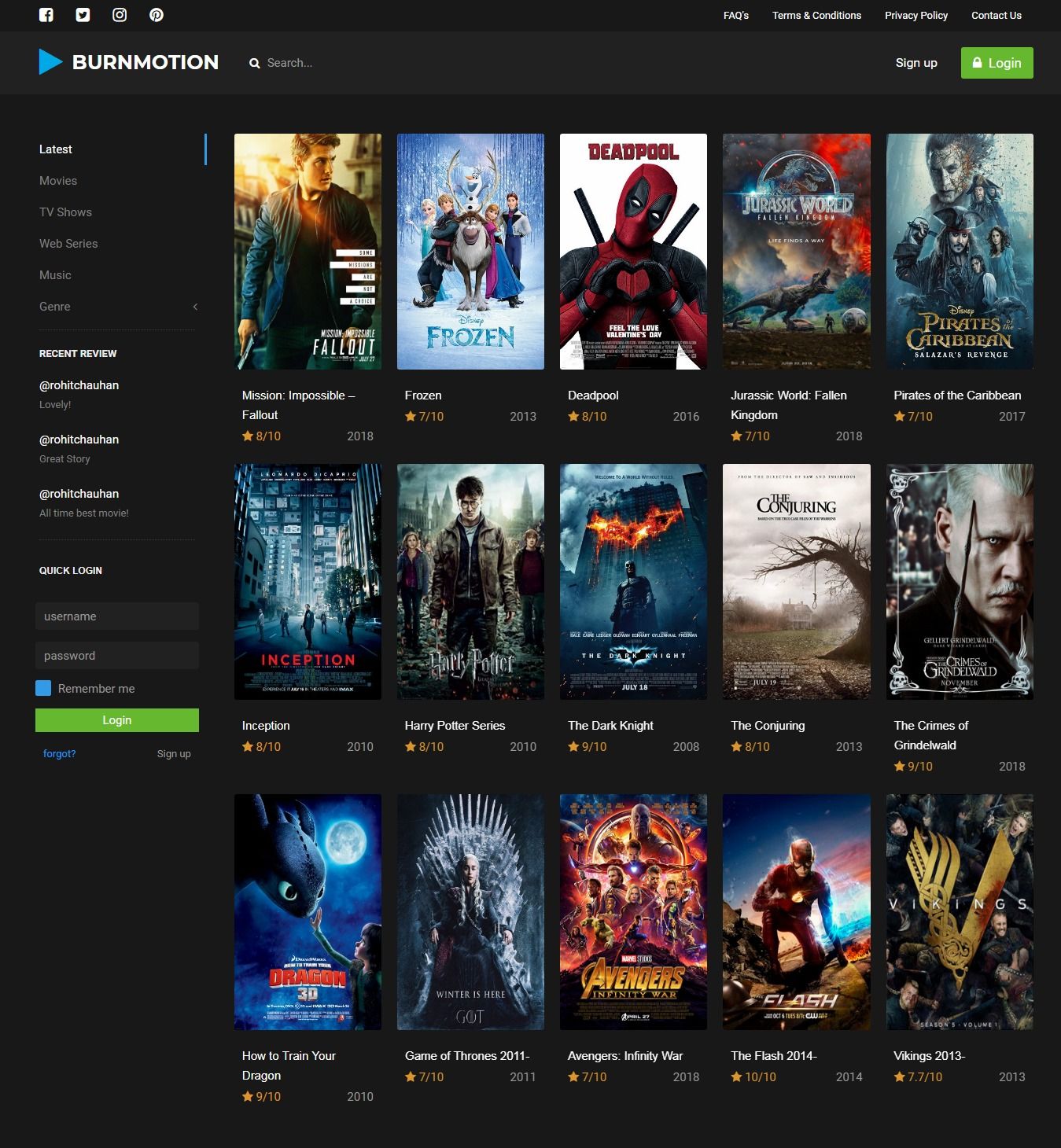Click the BURNMOTION site title text
The width and height of the screenshot is (1061, 1148).
(x=146, y=62)
